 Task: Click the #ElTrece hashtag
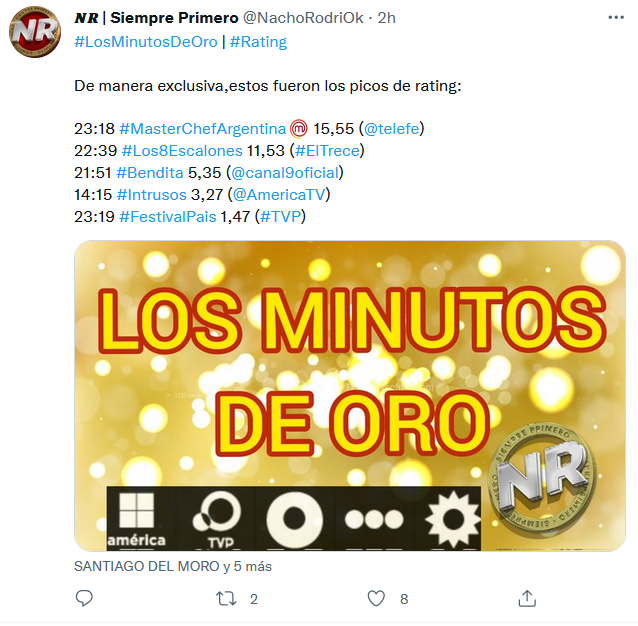[x=327, y=151]
